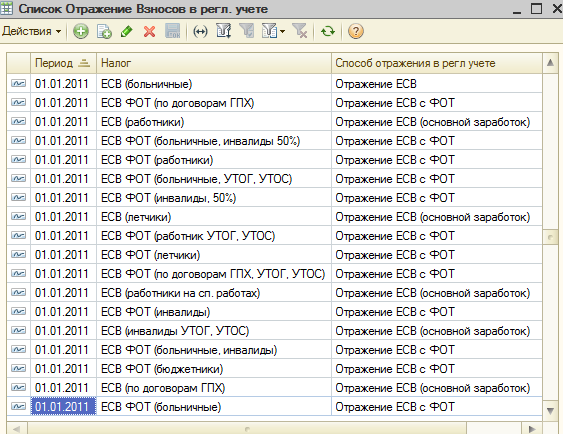Image resolution: width=563 pixels, height=434 pixels.
Task: Select ЕСВ ФОТ (по договорам ГПХ) cell
Action: tap(214, 103)
